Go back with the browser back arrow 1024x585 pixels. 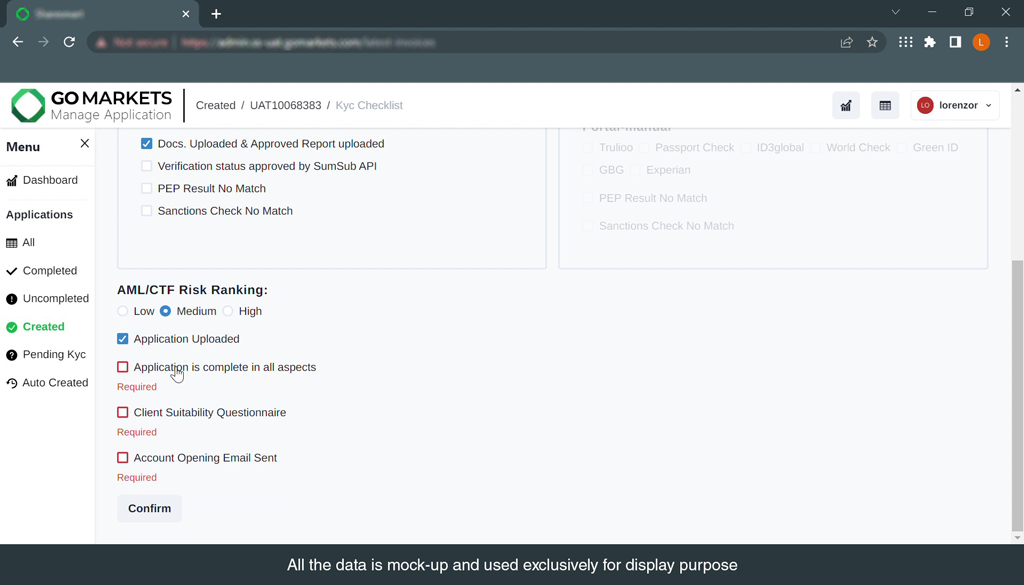[18, 42]
